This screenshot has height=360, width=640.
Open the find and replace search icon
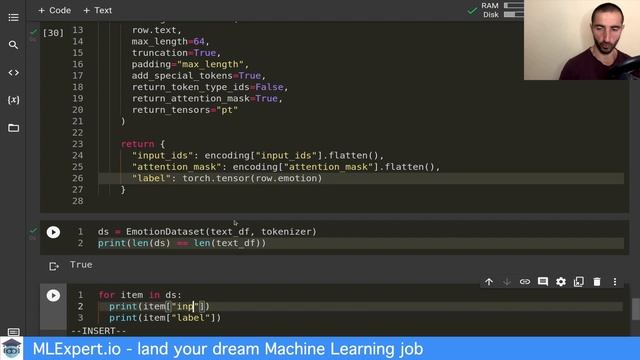click(13, 45)
